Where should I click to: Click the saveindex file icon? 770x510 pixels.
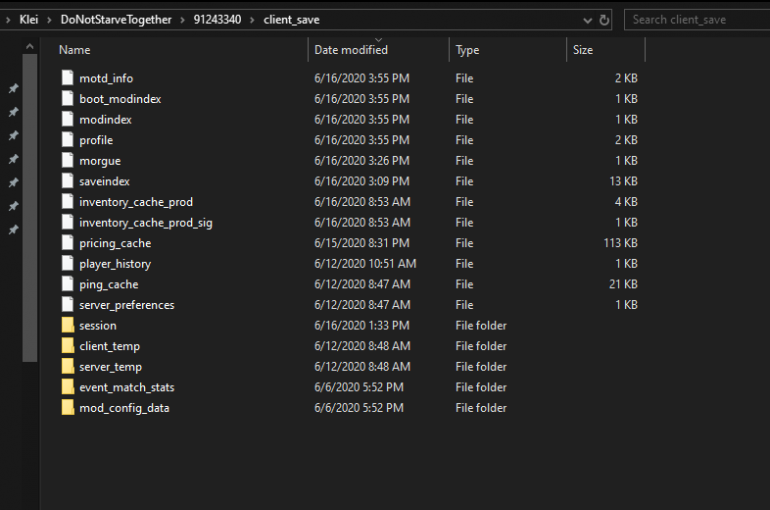coord(67,181)
